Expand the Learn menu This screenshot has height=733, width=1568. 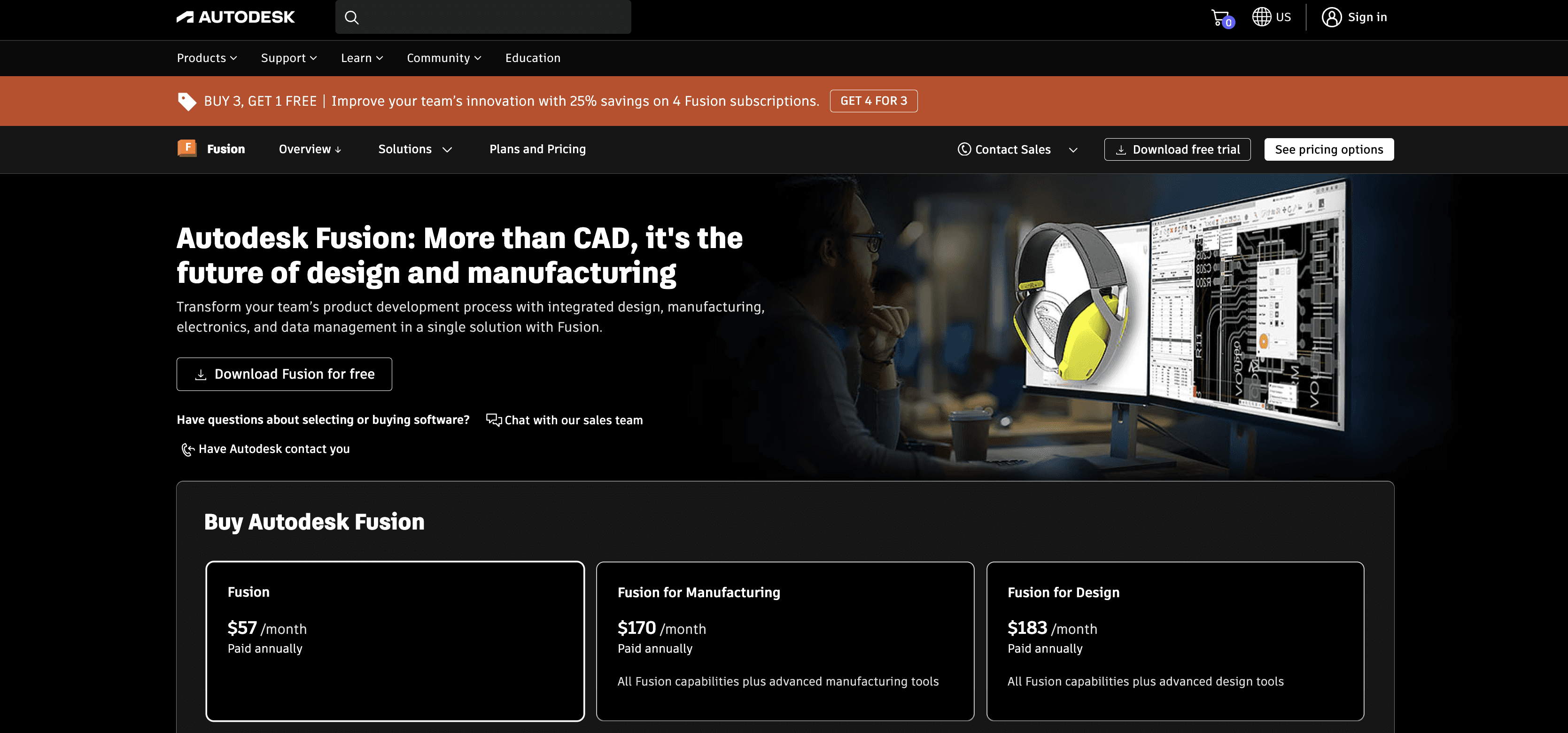[x=362, y=58]
